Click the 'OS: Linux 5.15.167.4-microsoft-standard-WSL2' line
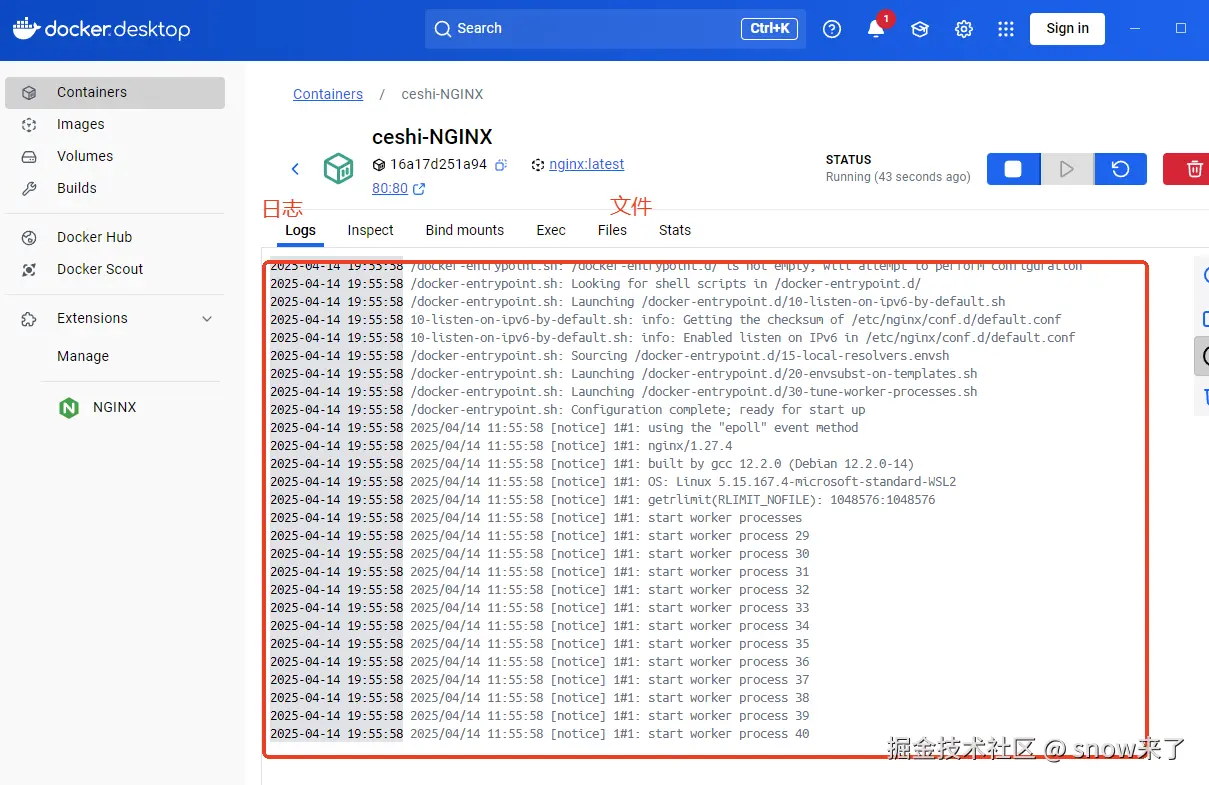This screenshot has width=1209, height=785. (613, 482)
